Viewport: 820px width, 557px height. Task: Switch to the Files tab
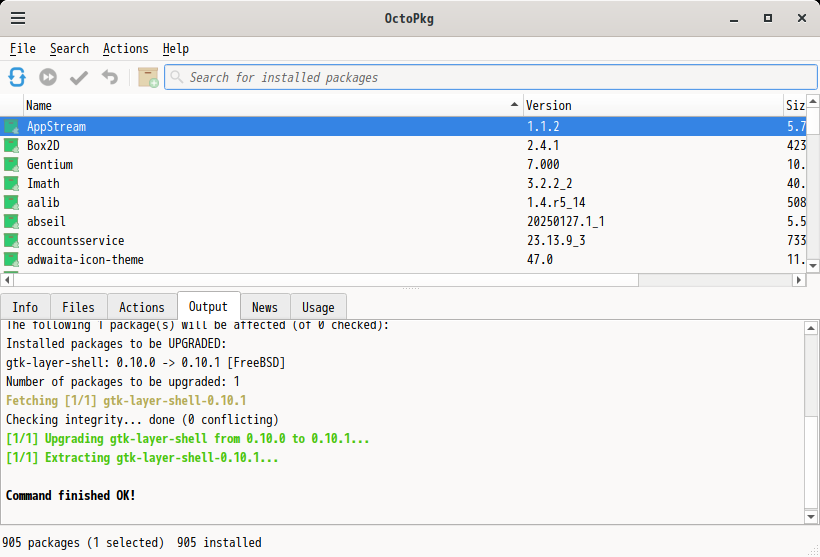click(78, 308)
